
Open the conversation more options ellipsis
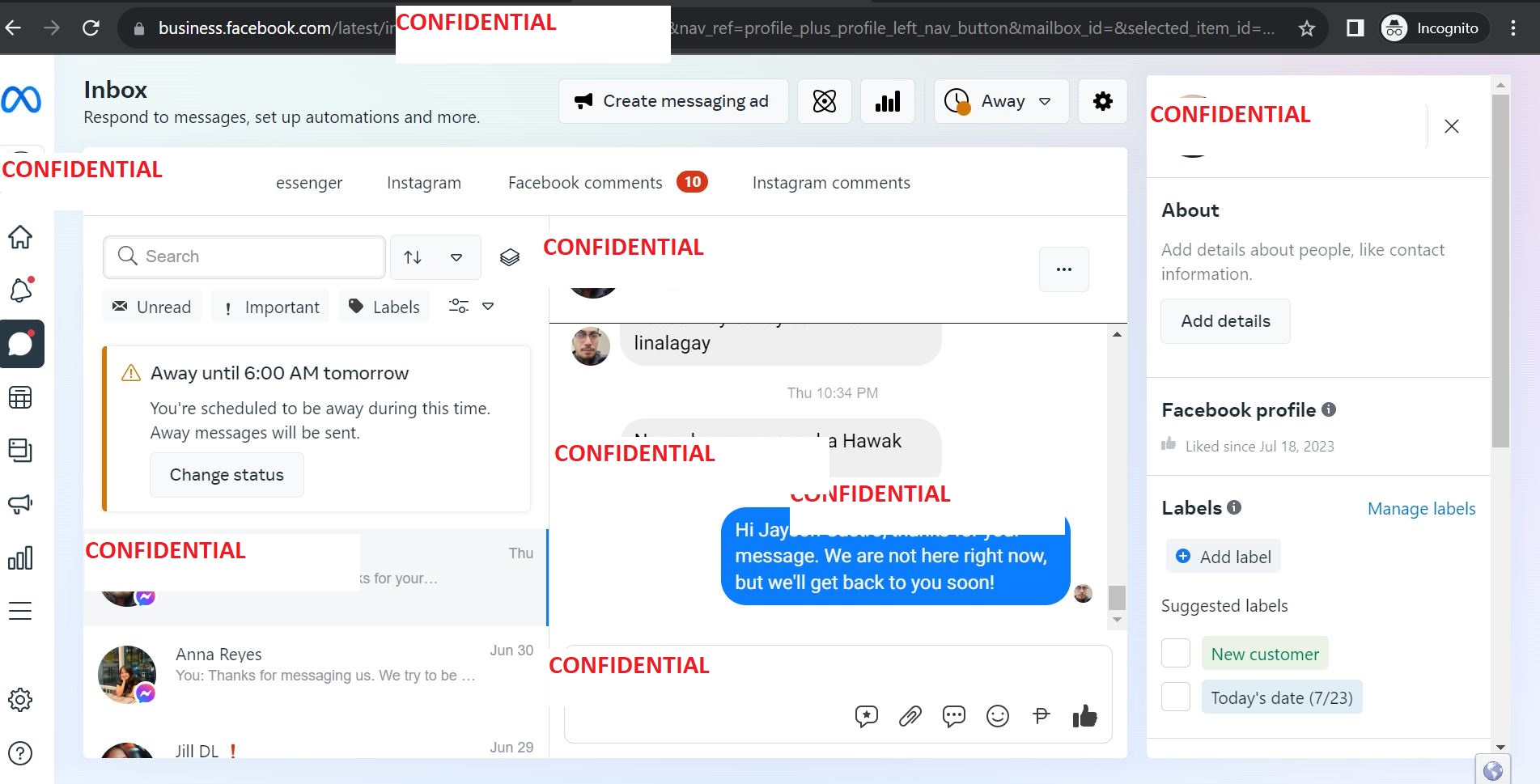[x=1064, y=269]
